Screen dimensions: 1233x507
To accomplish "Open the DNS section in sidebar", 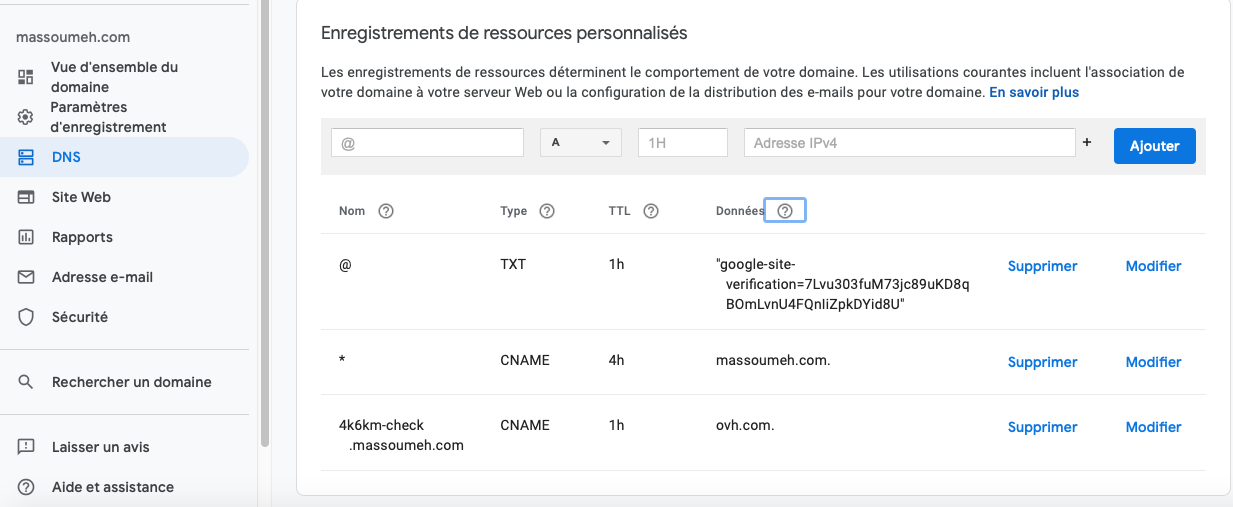I will pyautogui.click(x=66, y=157).
